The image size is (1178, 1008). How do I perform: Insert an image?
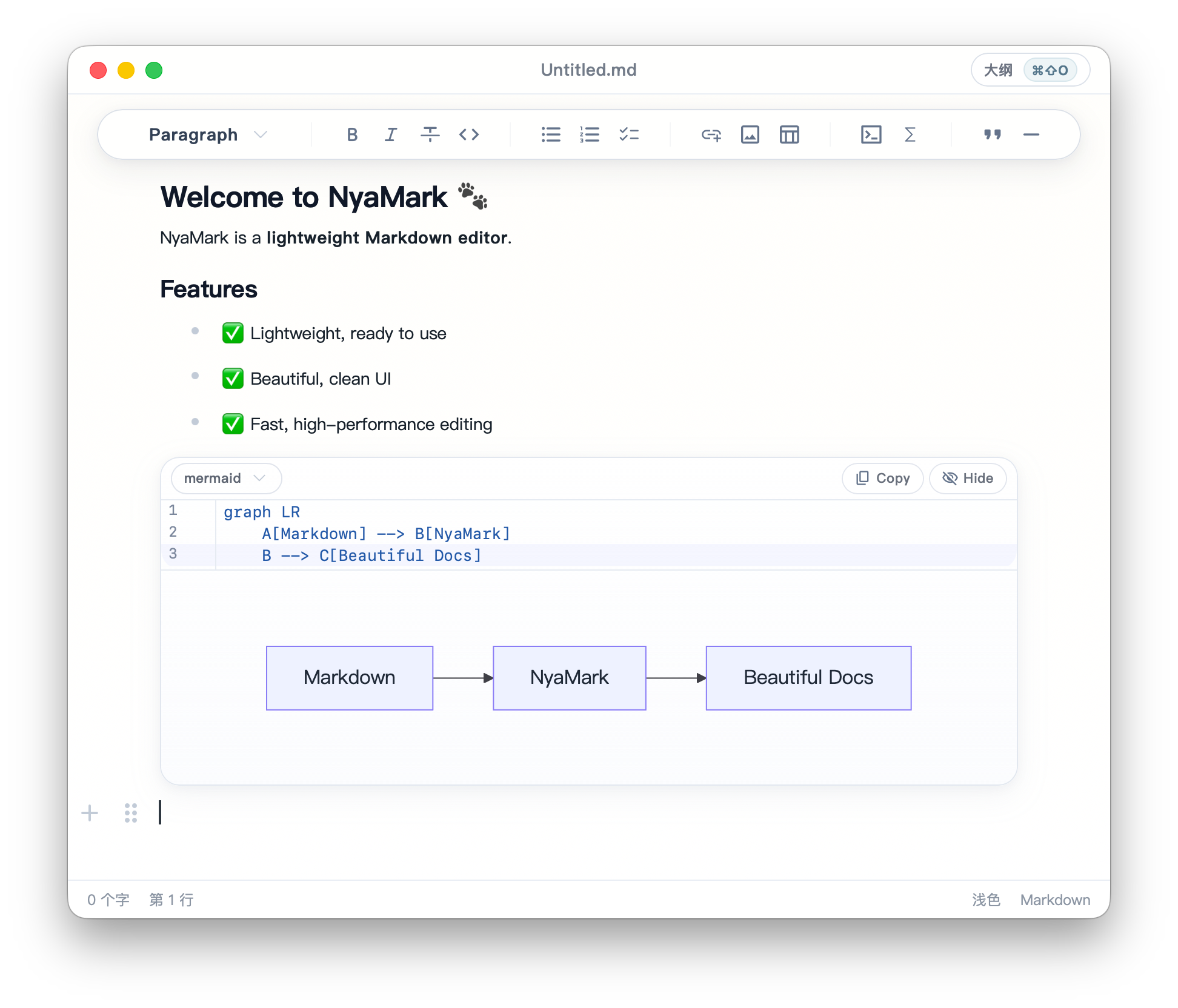coord(750,134)
